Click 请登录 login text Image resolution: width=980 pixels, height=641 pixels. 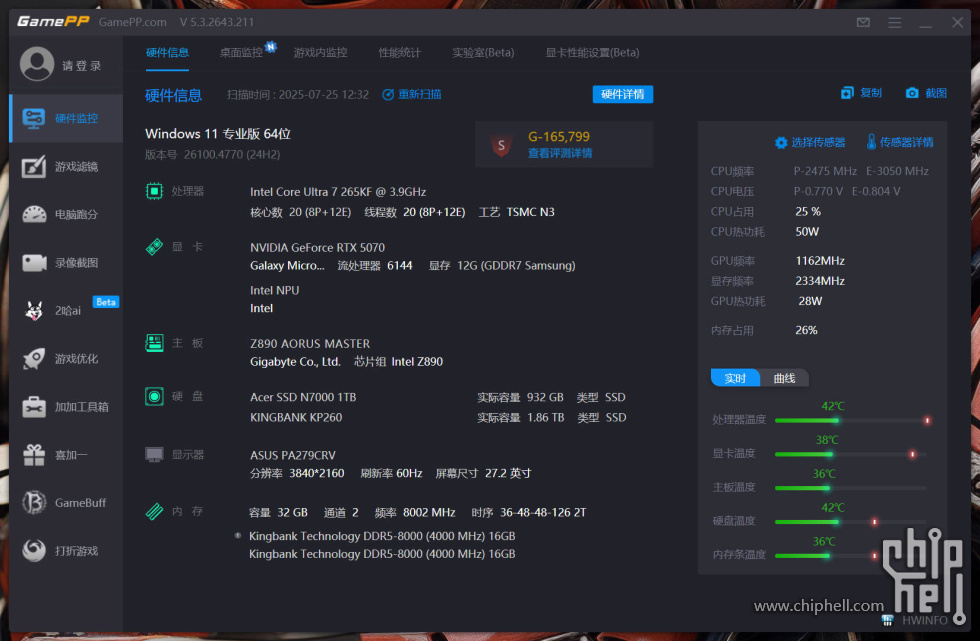pyautogui.click(x=81, y=66)
